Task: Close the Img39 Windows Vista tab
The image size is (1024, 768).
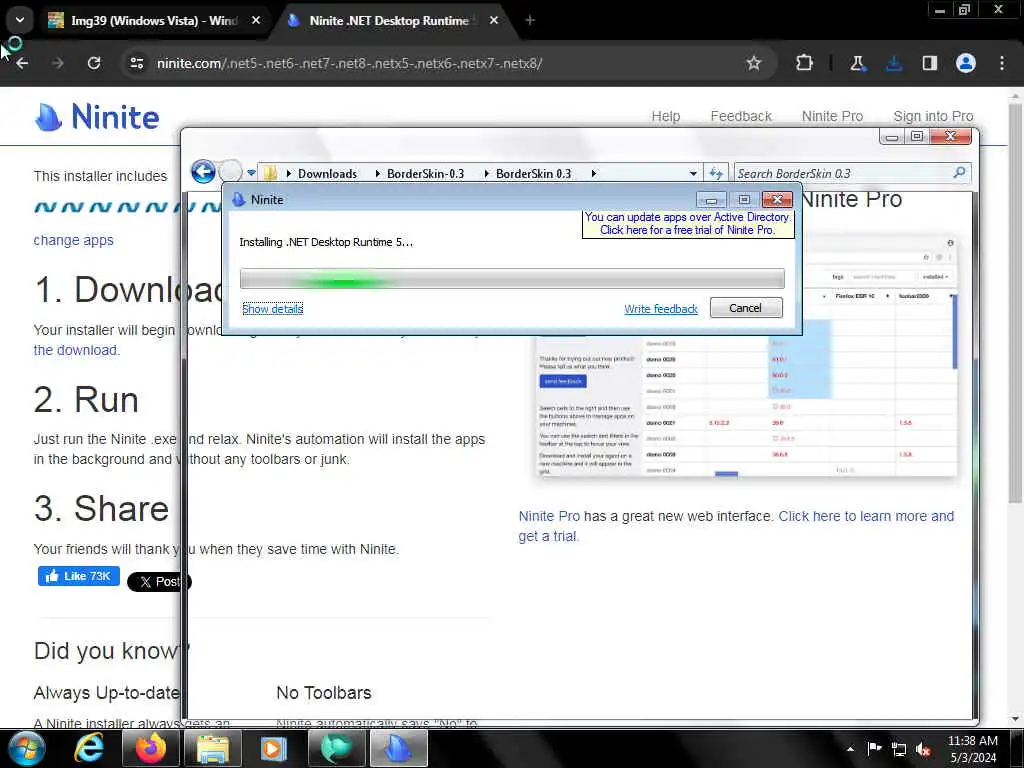Action: tap(256, 21)
